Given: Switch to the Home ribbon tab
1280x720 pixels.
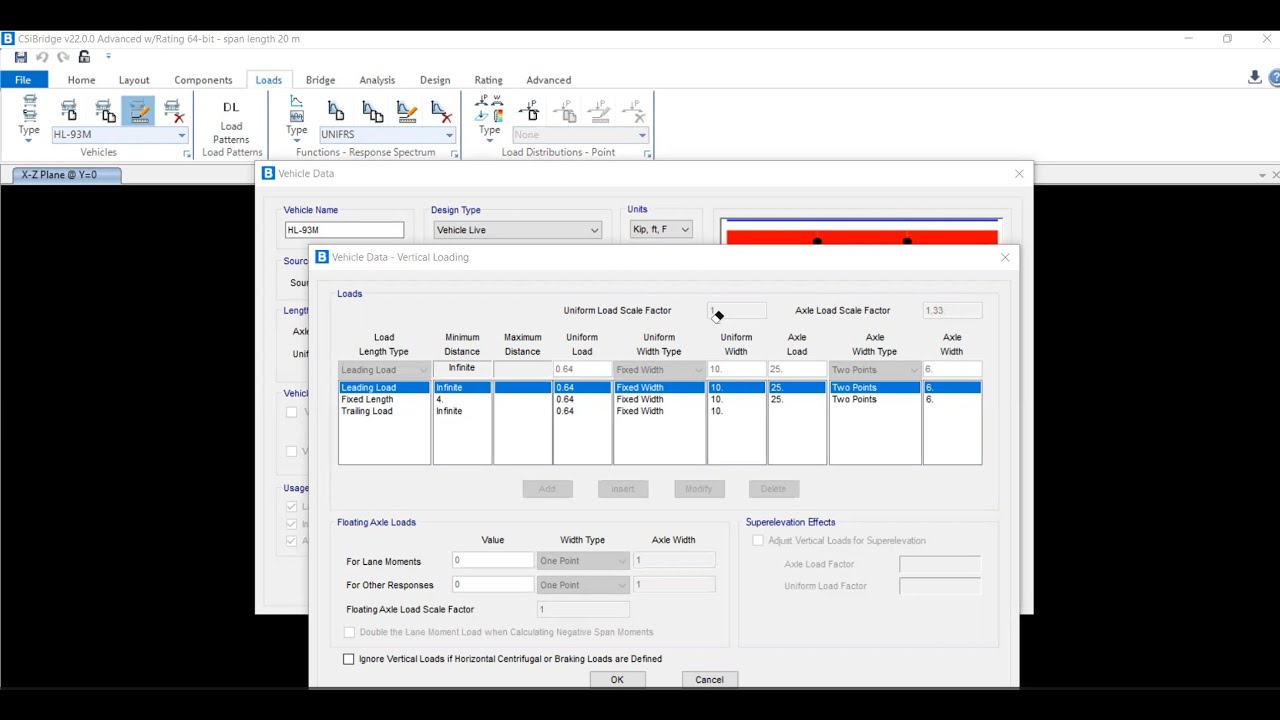Looking at the screenshot, I should (82, 80).
